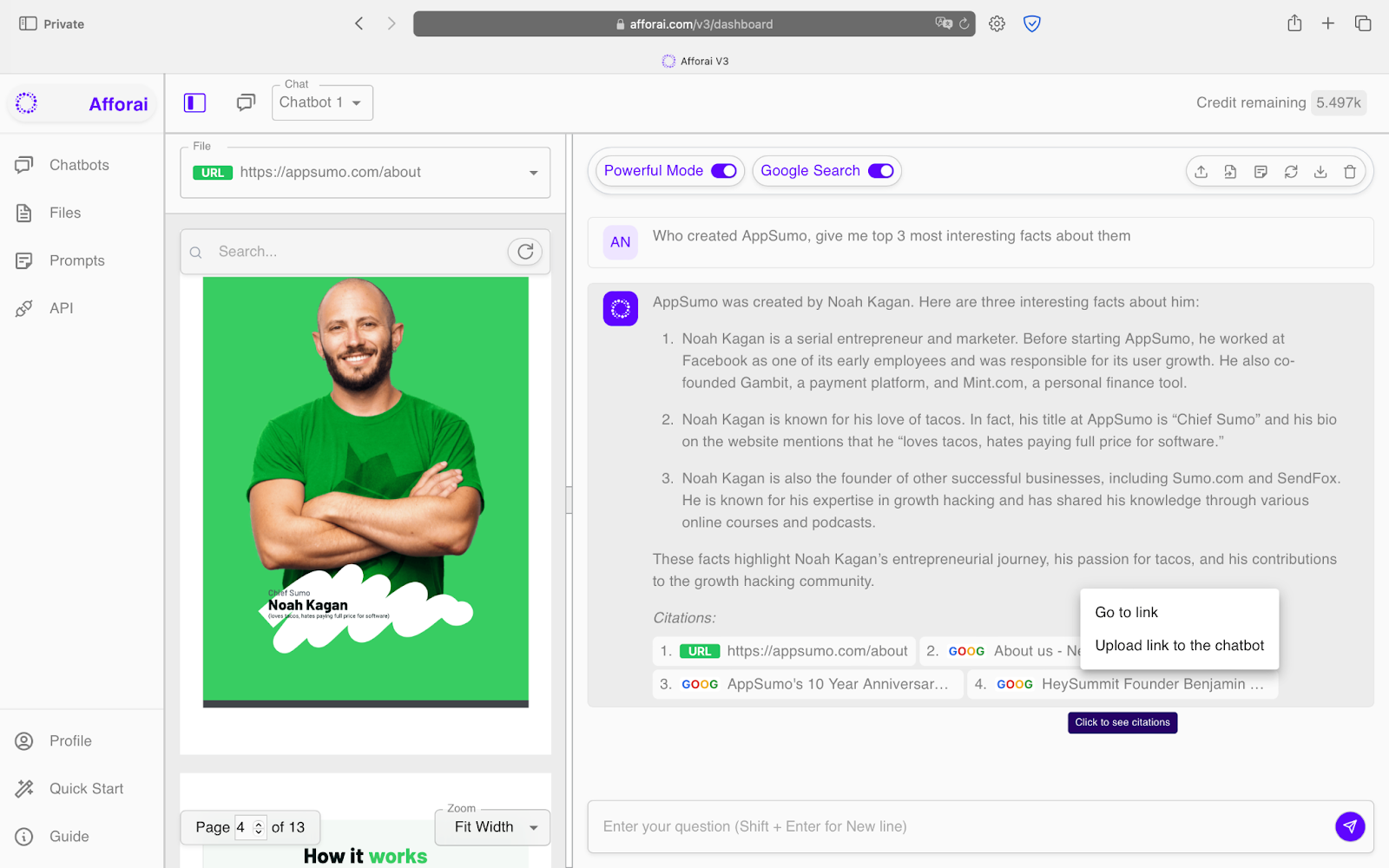The image size is (1389, 868).
Task: Open the Fit Width zoom dropdown
Action: (x=494, y=827)
